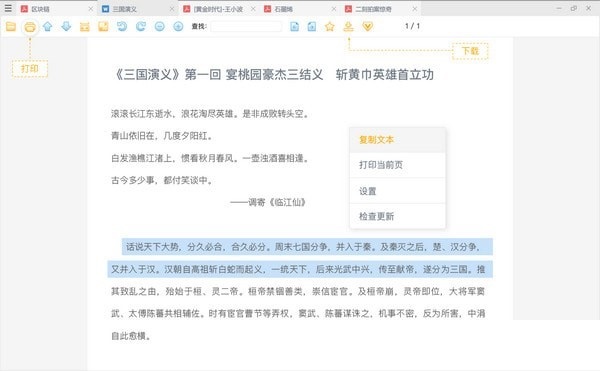Click the line 滚滚长江东逝水
This screenshot has height=371, width=600.
tap(210, 114)
